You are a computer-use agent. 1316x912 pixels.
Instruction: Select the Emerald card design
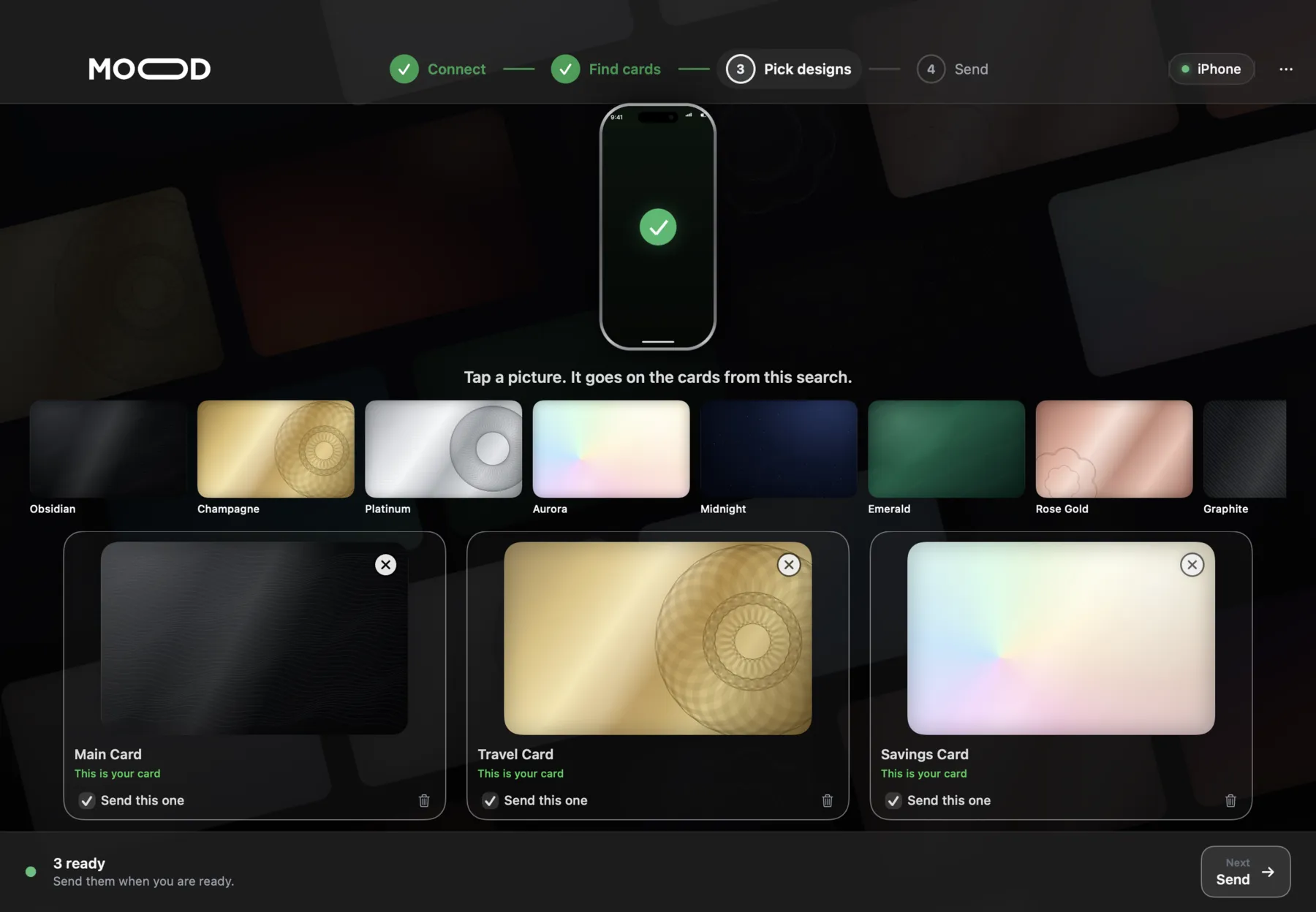tap(946, 449)
